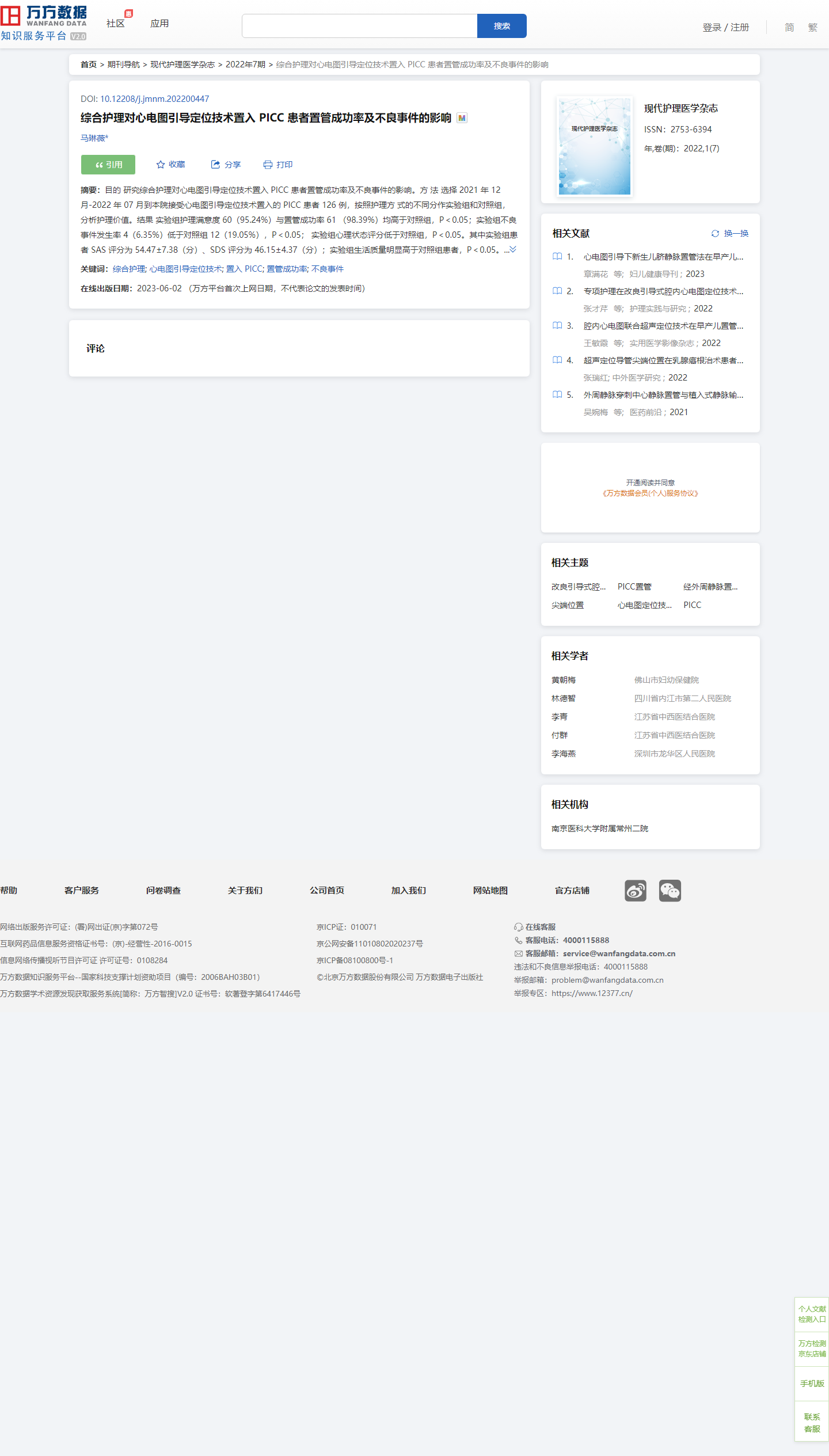Focus the top search input field
829x1456 pixels.
click(x=360, y=26)
